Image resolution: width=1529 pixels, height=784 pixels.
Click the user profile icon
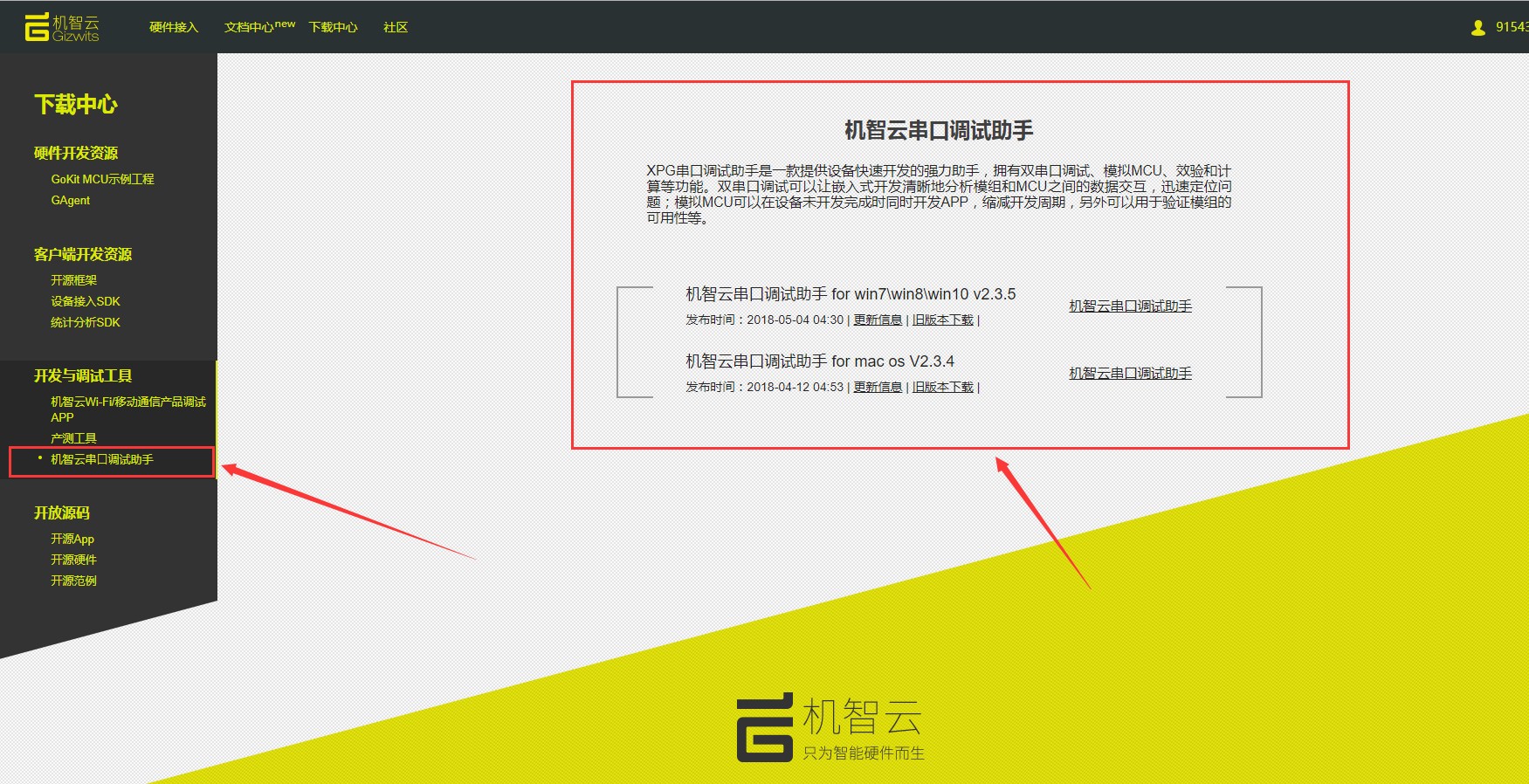point(1477,28)
